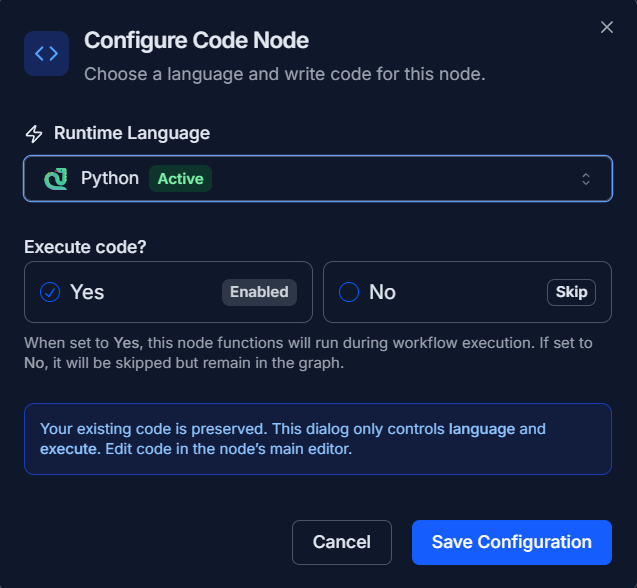Click the Execute code? label

coord(85,247)
